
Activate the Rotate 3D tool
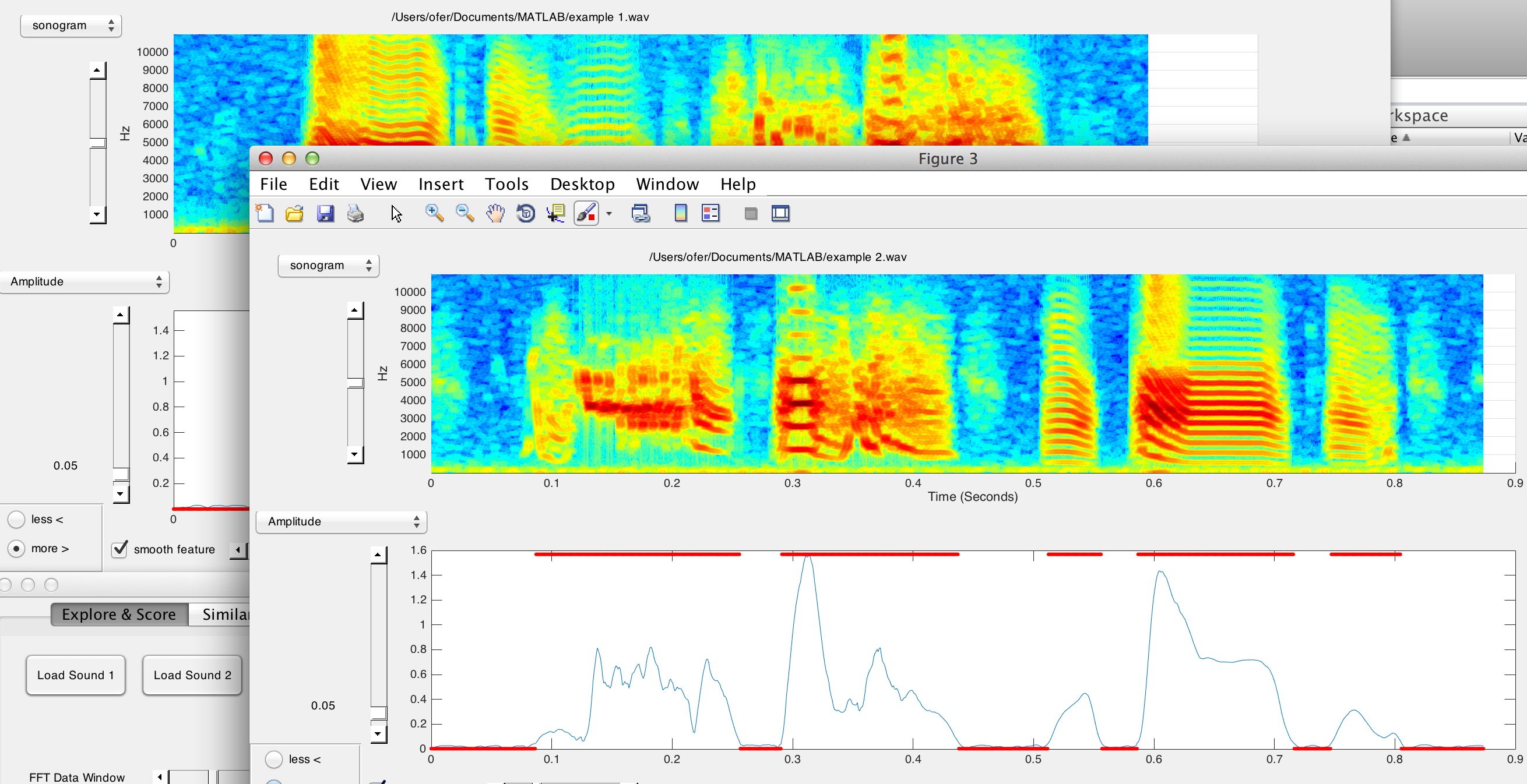[525, 213]
